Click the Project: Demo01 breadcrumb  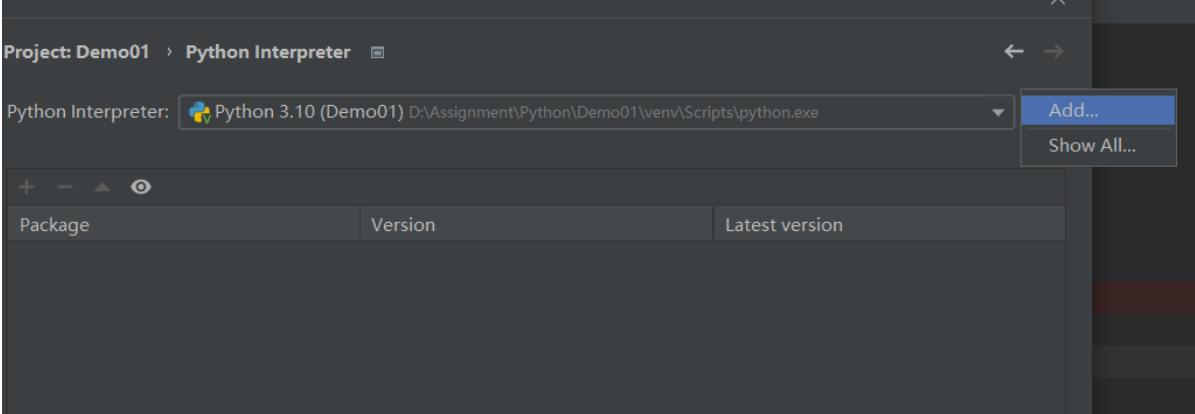(77, 52)
